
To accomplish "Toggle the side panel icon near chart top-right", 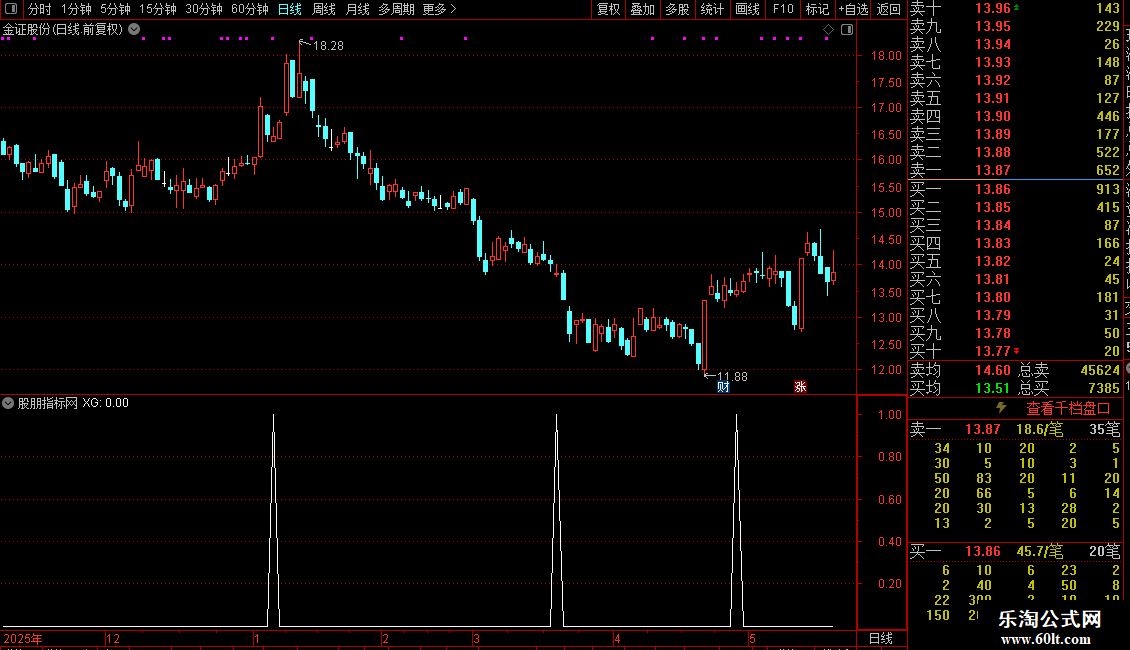I will click(848, 30).
